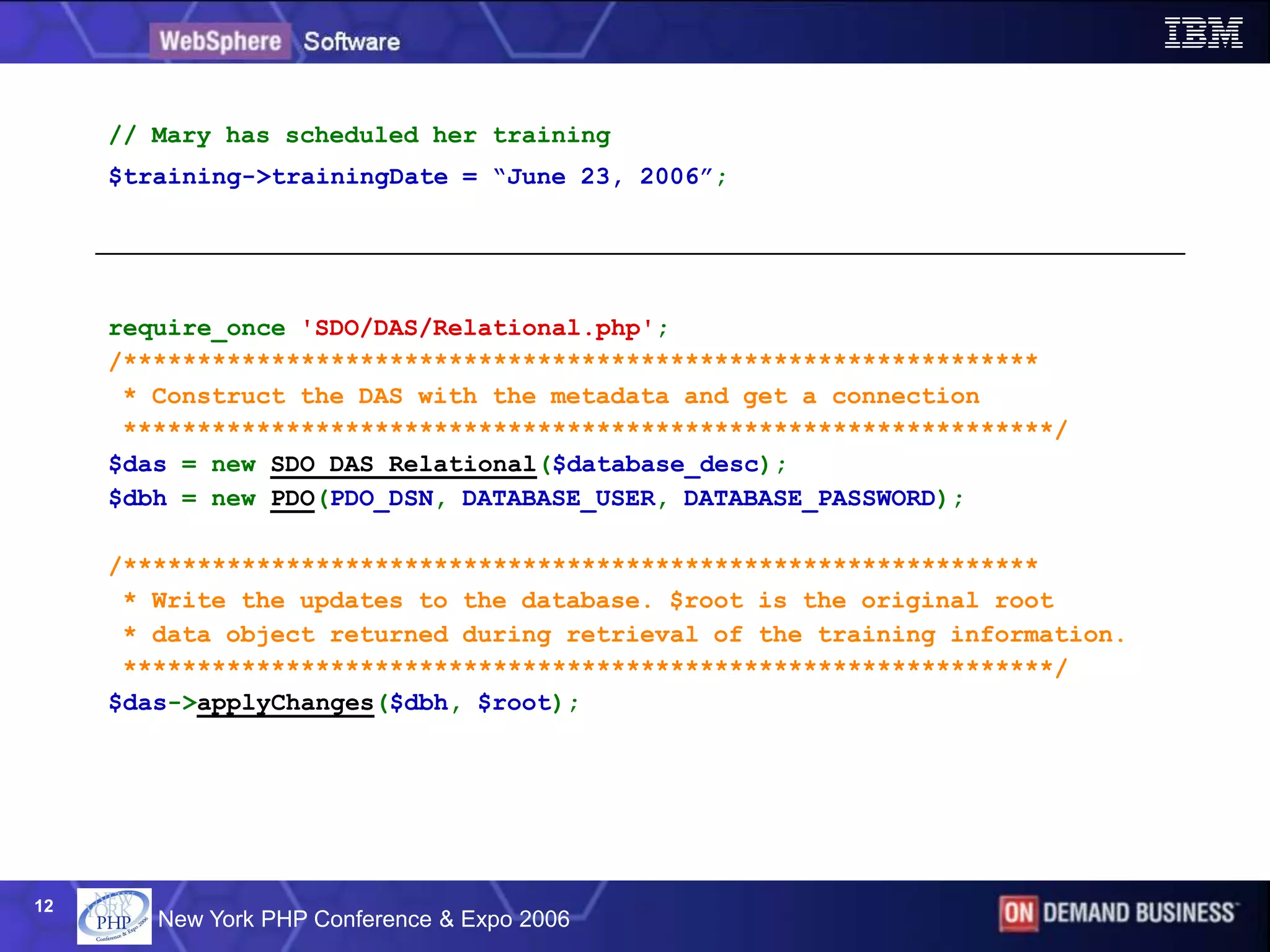Click the DATABASE_PASSWORD constant
Viewport: 1270px width, 952px height.
click(810, 499)
